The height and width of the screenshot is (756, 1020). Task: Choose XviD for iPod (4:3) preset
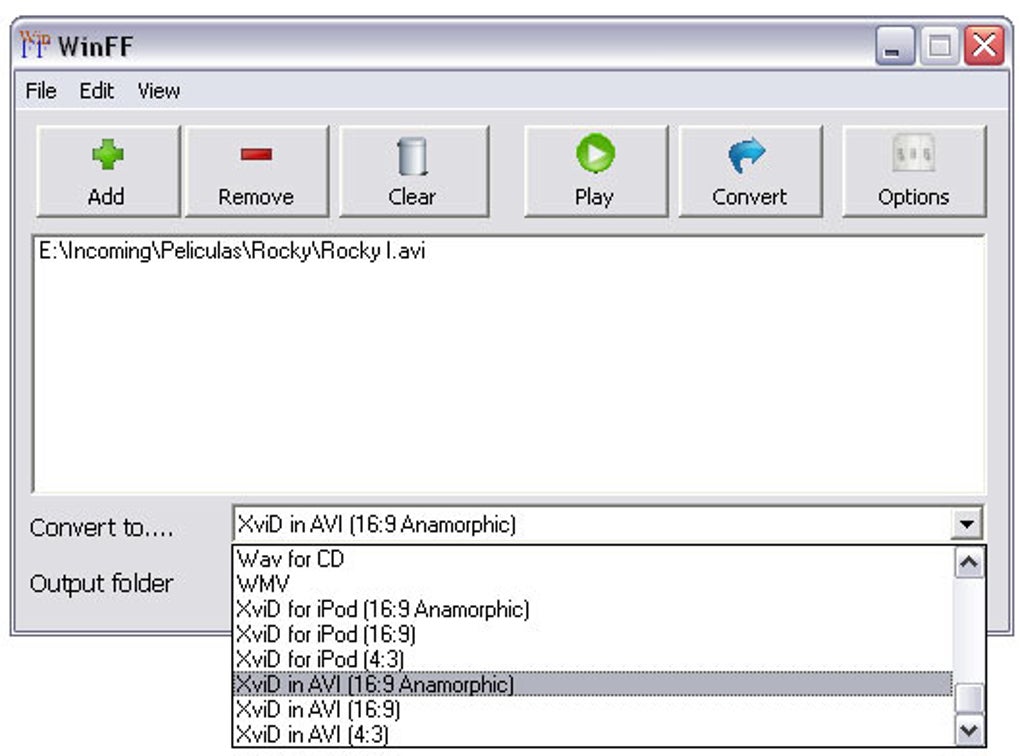pyautogui.click(x=593, y=659)
